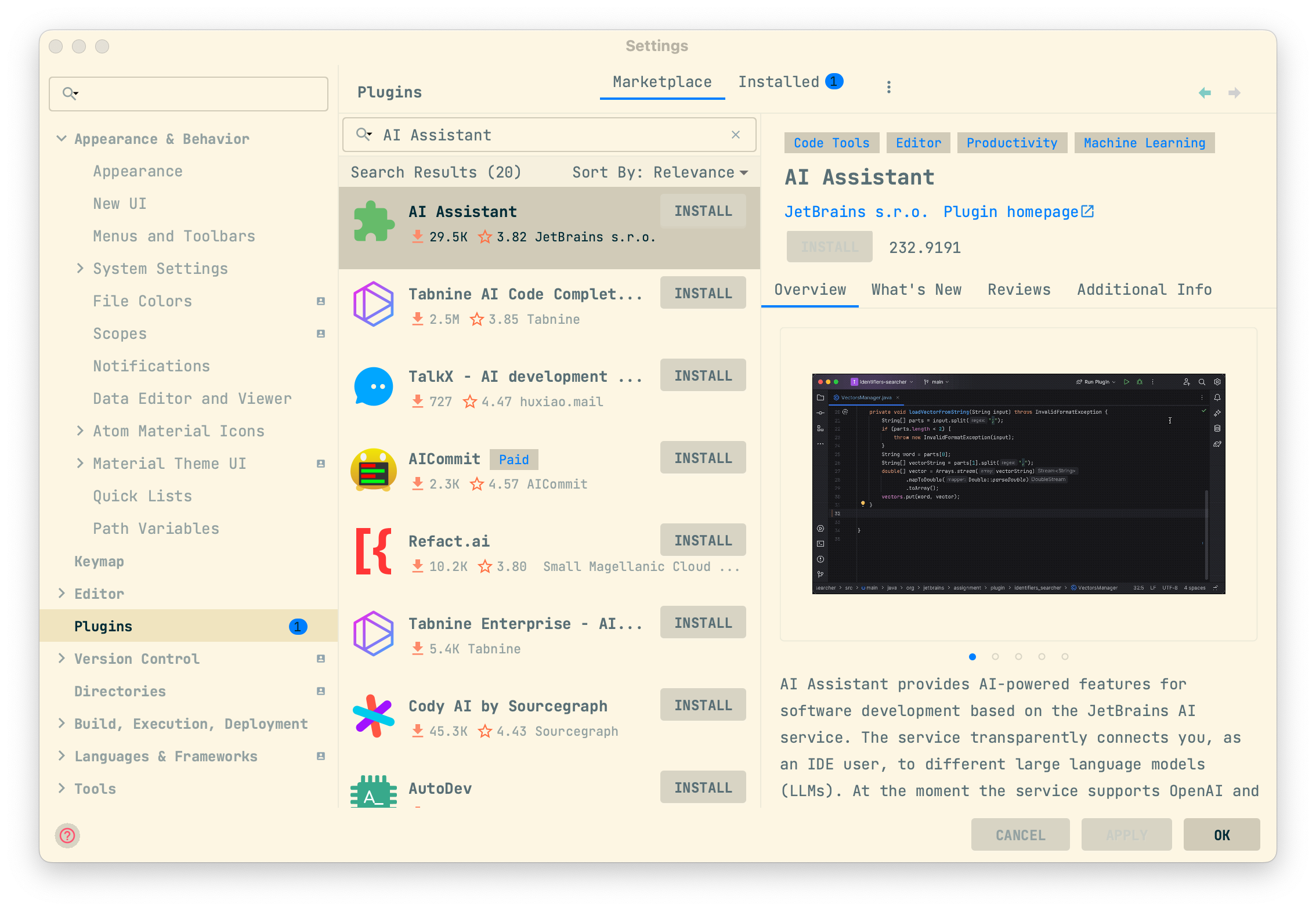Screen dimensions: 1316x911
Task: Focus the settings search field
Action: click(x=189, y=93)
